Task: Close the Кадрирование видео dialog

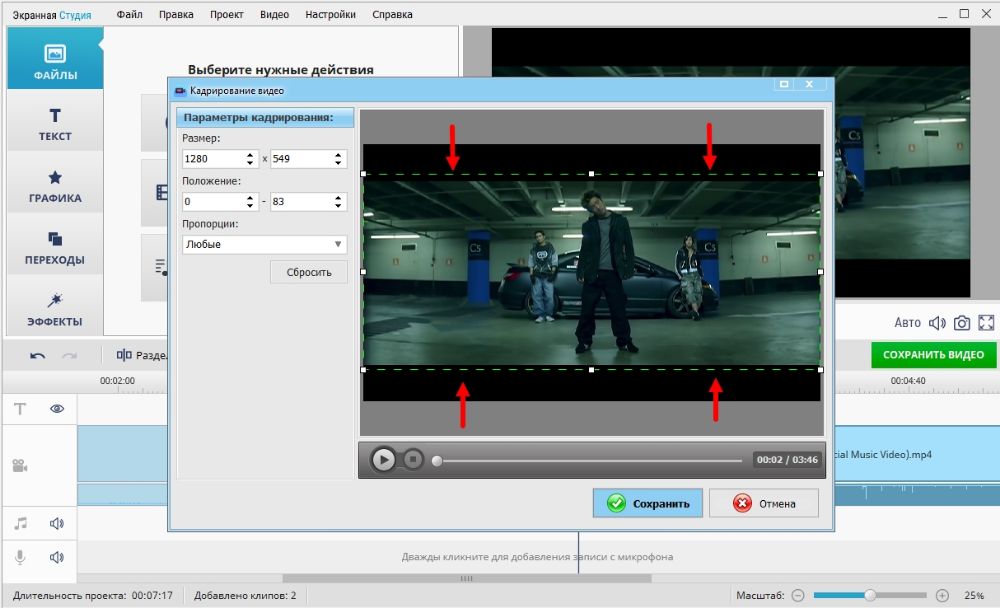Action: [809, 84]
